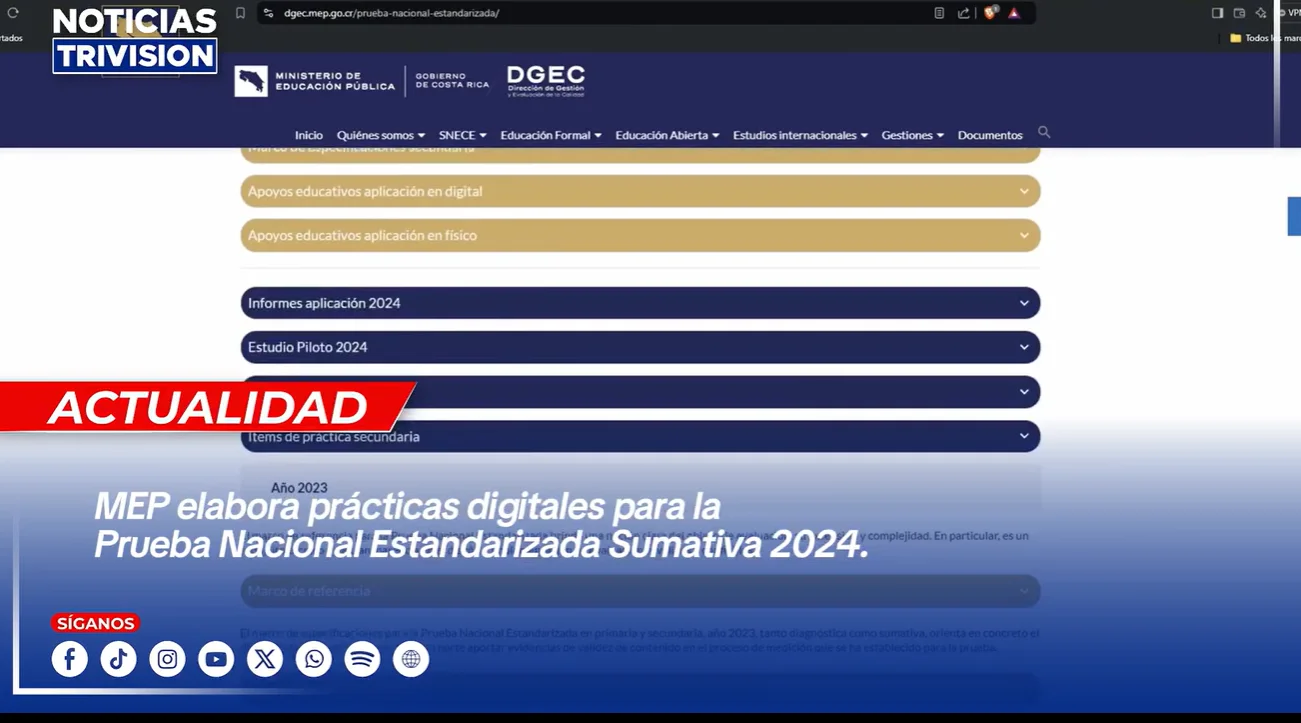Viewport: 1301px width, 723px height.
Task: Click the Facebook icon under Síganos
Action: click(70, 659)
